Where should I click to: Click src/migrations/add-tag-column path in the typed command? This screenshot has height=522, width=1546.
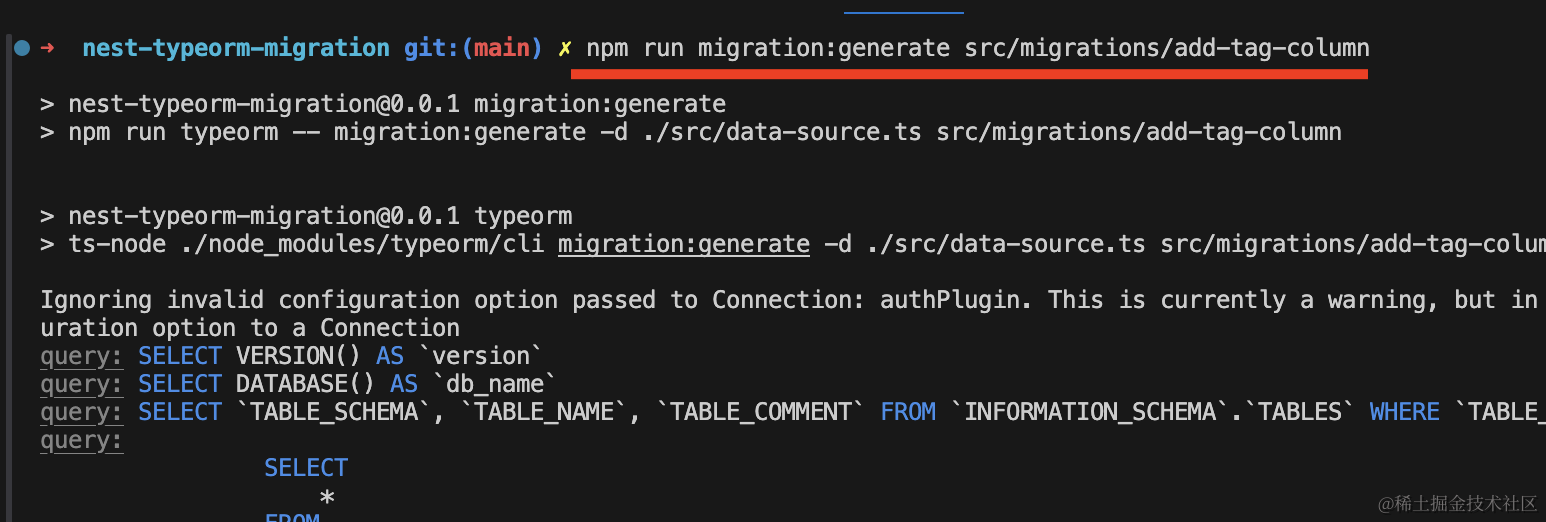(1167, 48)
